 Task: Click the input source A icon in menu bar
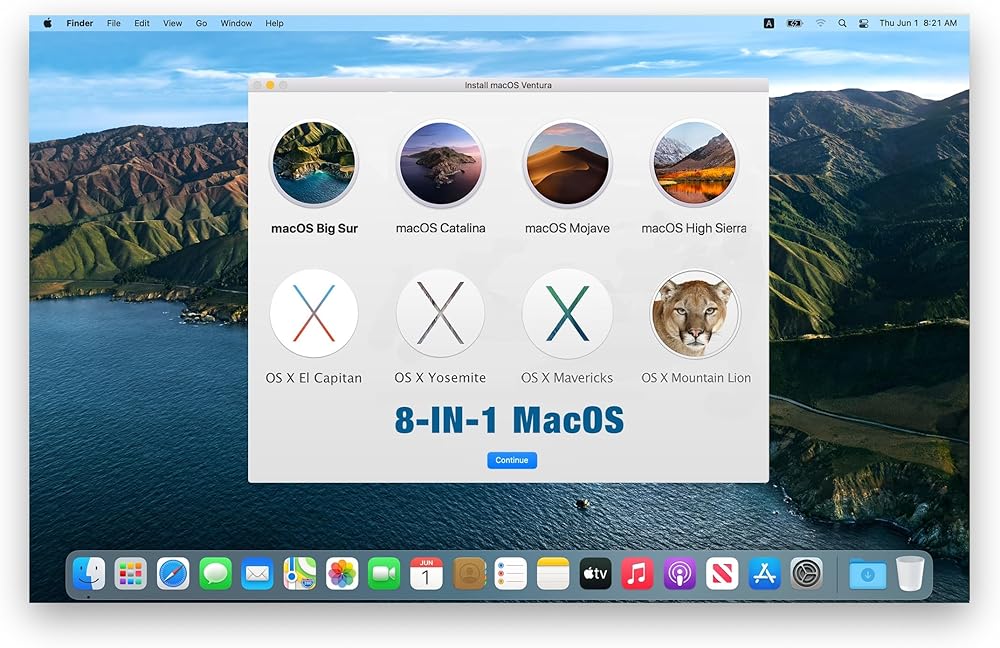(x=769, y=23)
